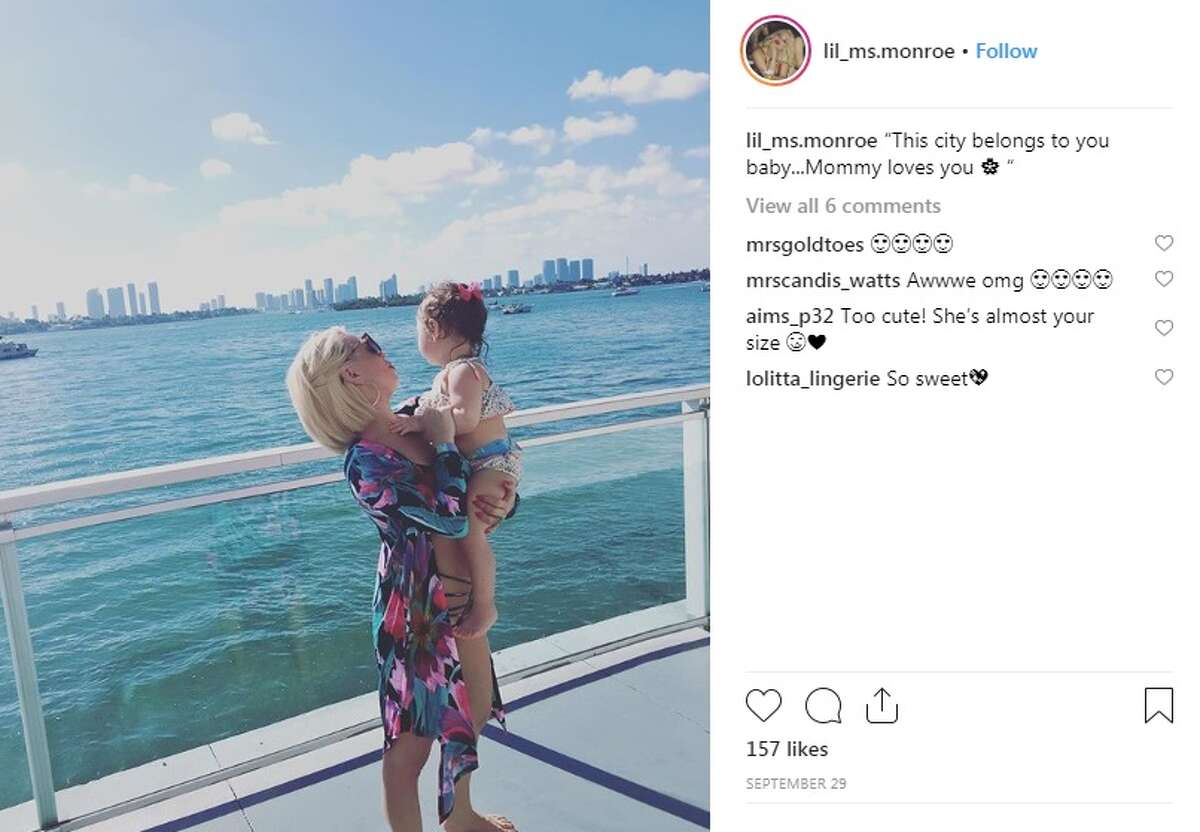The width and height of the screenshot is (1200, 832).
Task: Click the posted photo of woman and child
Action: (355, 416)
